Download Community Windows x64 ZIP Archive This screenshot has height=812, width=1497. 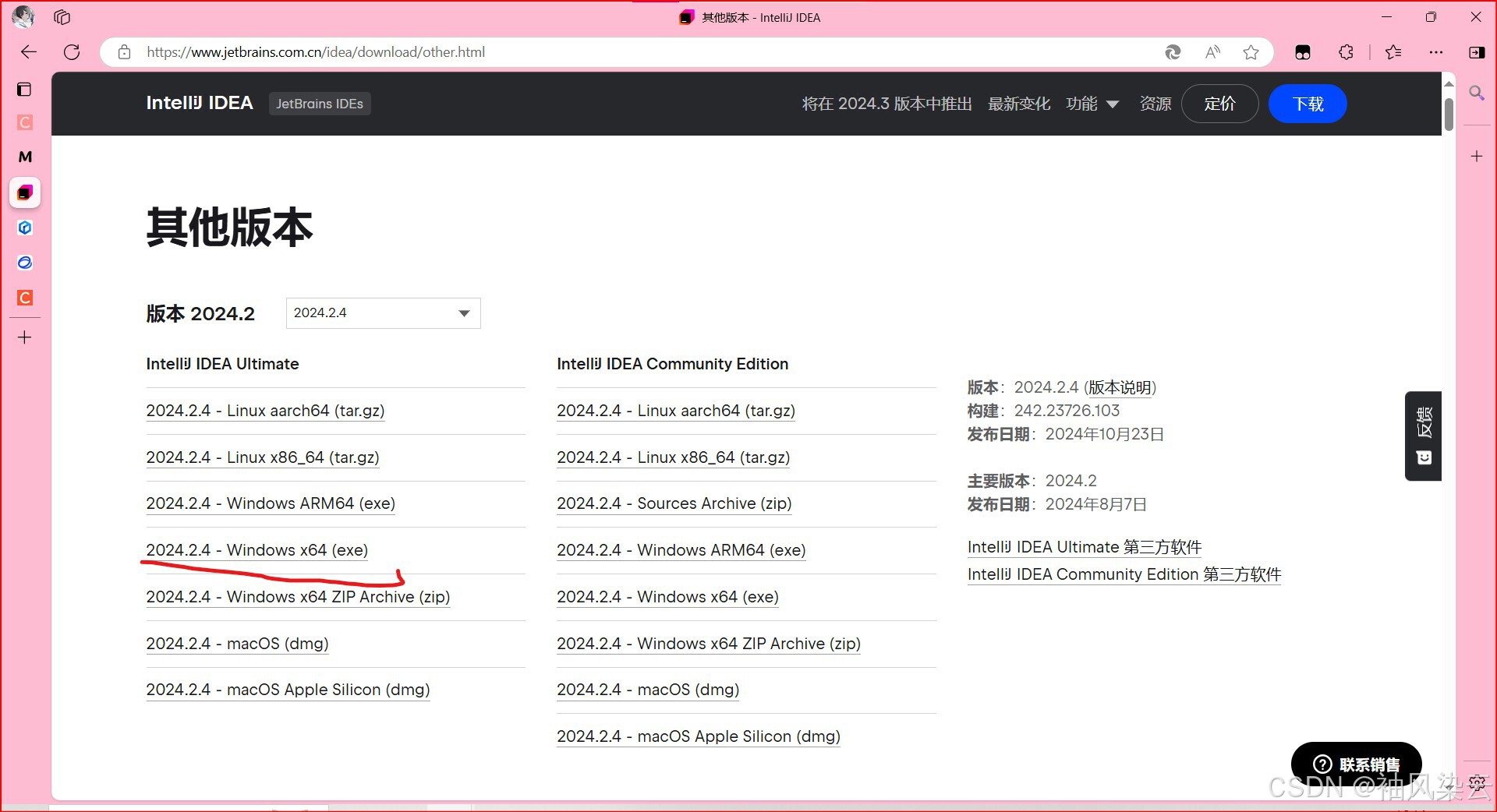[x=709, y=644]
